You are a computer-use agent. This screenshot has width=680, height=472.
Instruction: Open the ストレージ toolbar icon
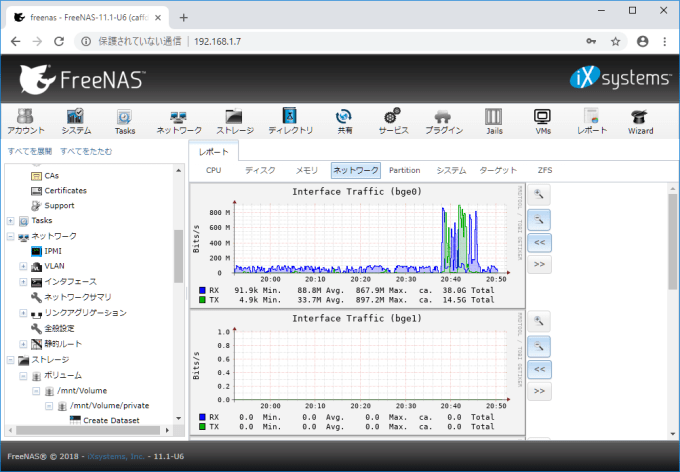tap(234, 120)
